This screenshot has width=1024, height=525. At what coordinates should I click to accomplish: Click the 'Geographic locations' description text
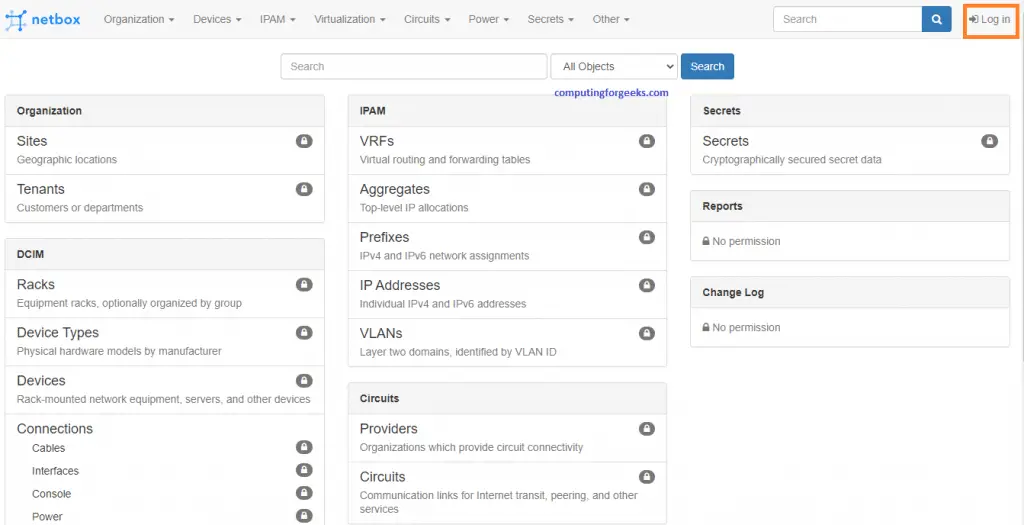[x=67, y=160]
